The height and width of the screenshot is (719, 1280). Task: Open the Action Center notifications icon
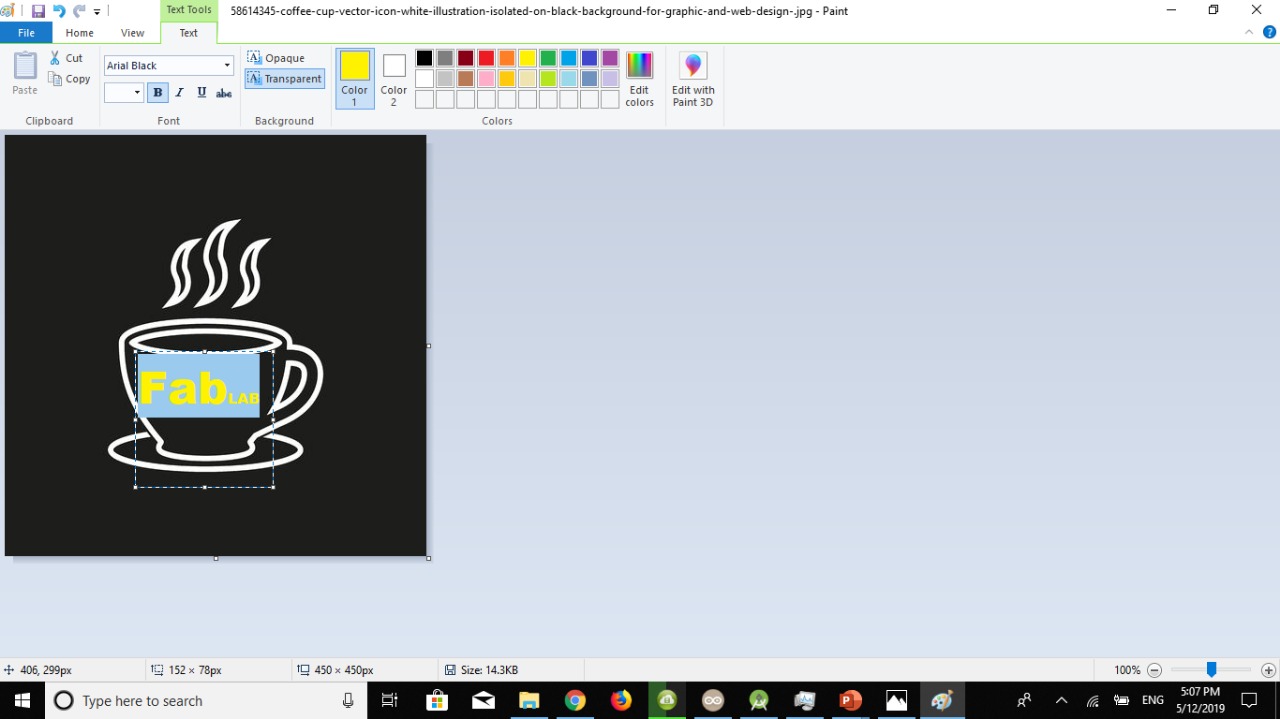[x=1249, y=700]
